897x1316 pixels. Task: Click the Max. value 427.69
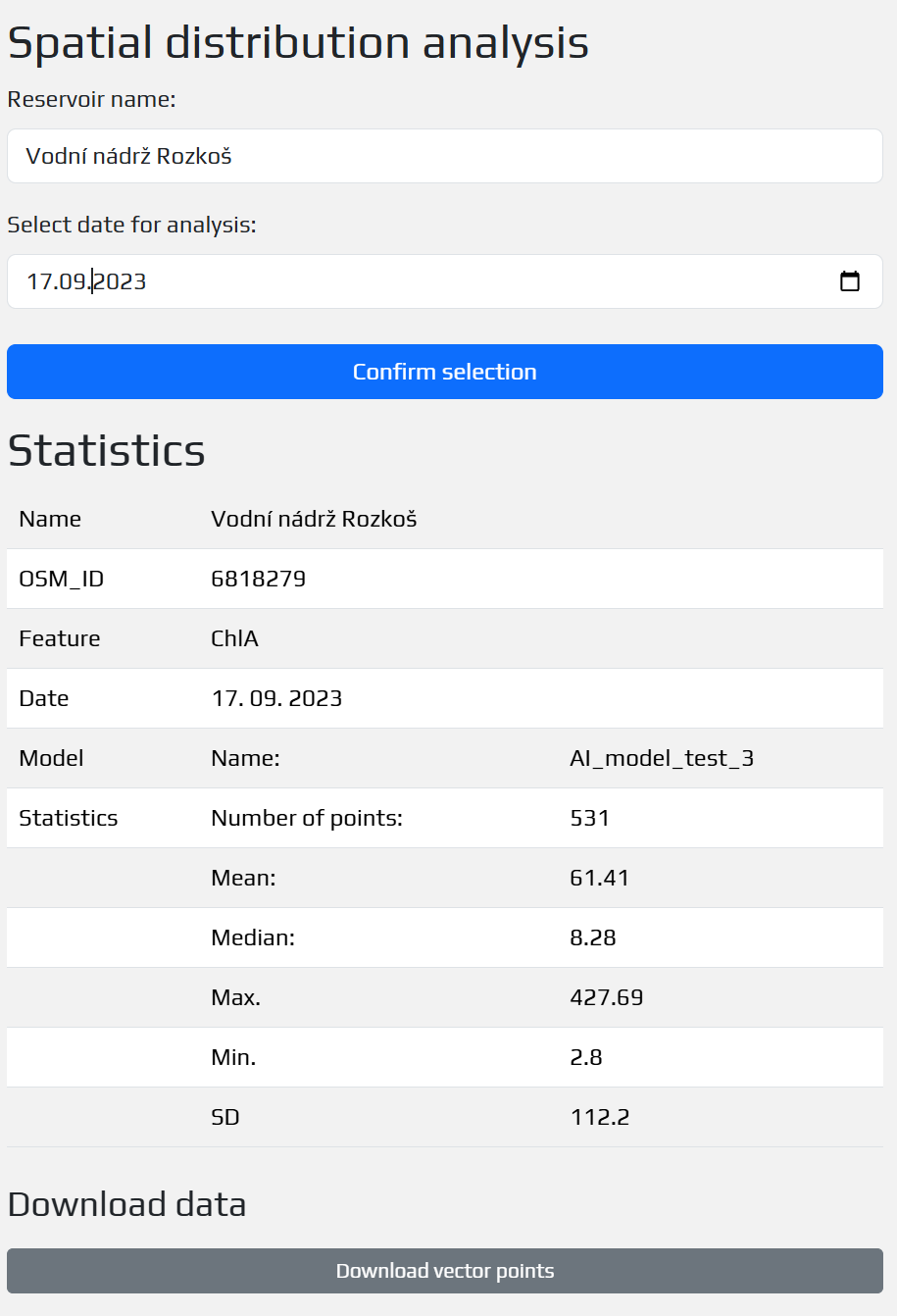pyautogui.click(x=607, y=997)
